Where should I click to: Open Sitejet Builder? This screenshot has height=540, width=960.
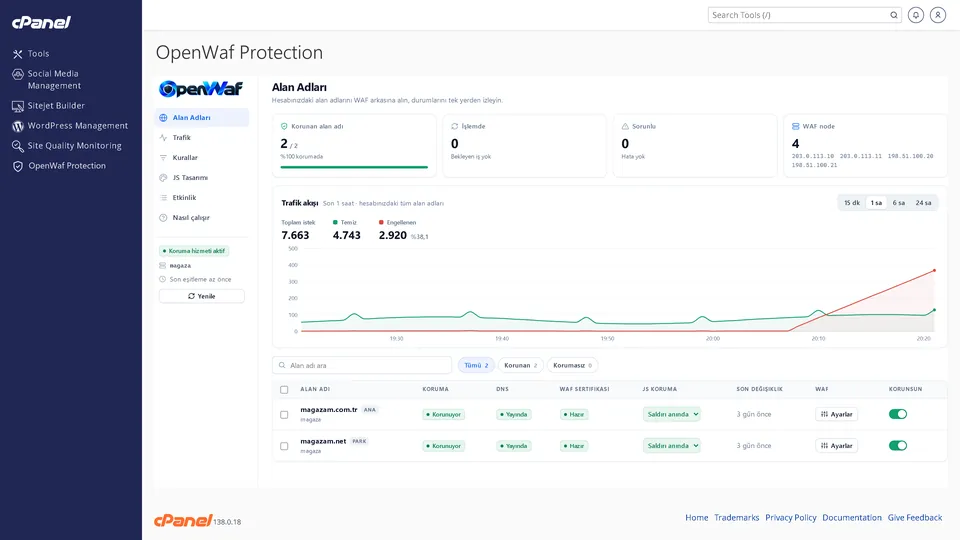point(56,105)
